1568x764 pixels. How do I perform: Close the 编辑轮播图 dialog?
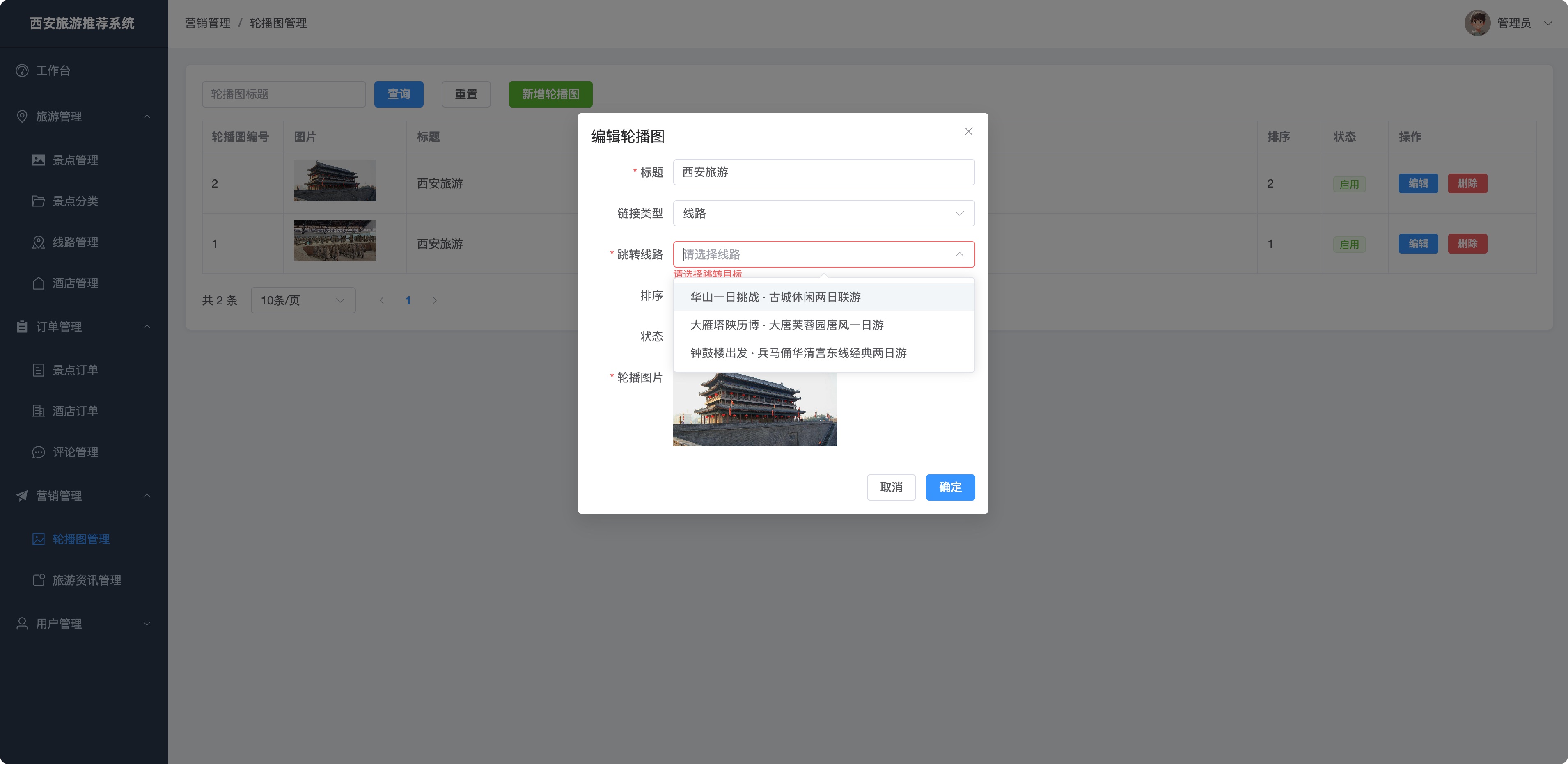tap(968, 131)
